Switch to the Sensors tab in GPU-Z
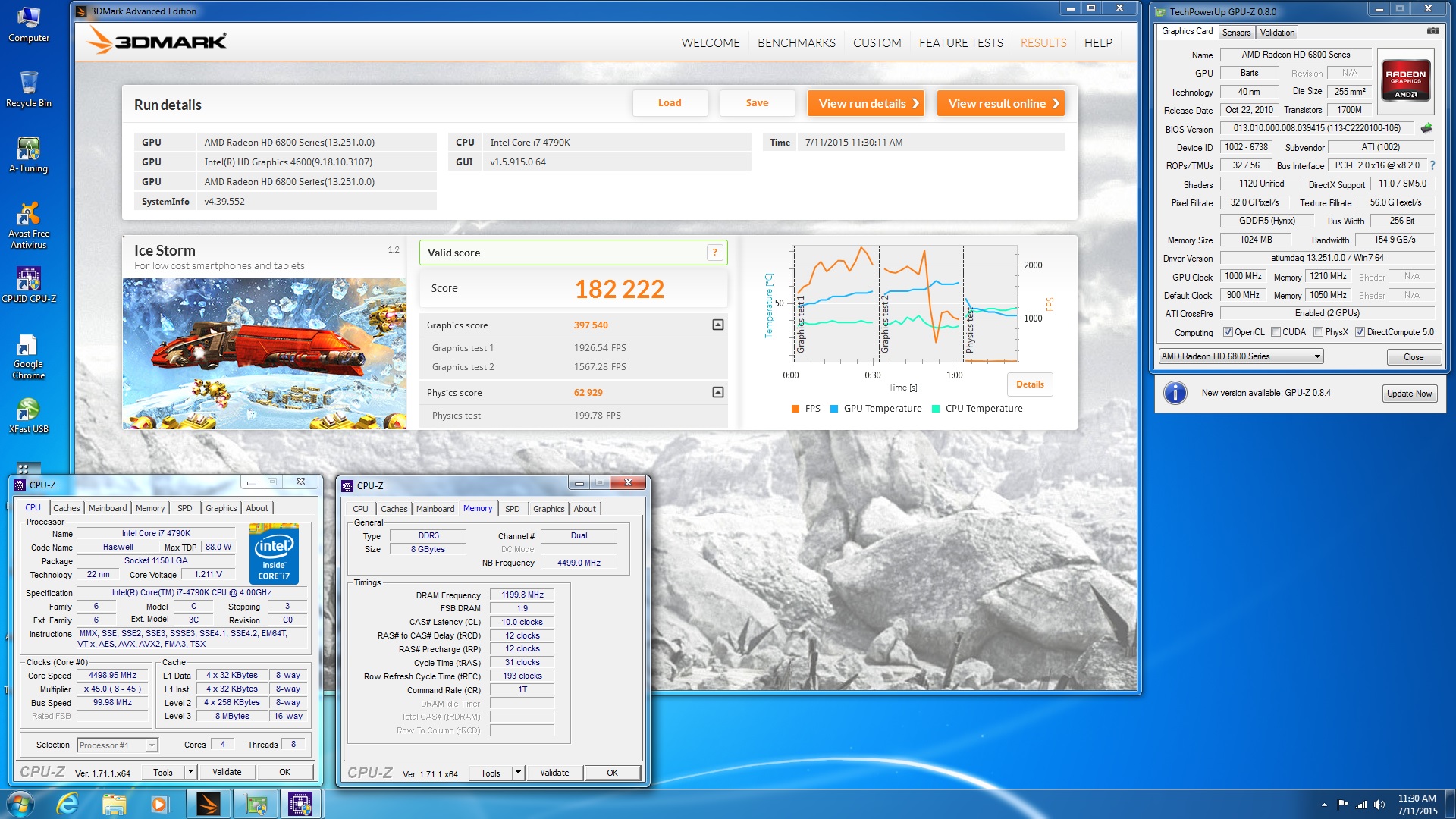The height and width of the screenshot is (819, 1456). tap(1236, 33)
